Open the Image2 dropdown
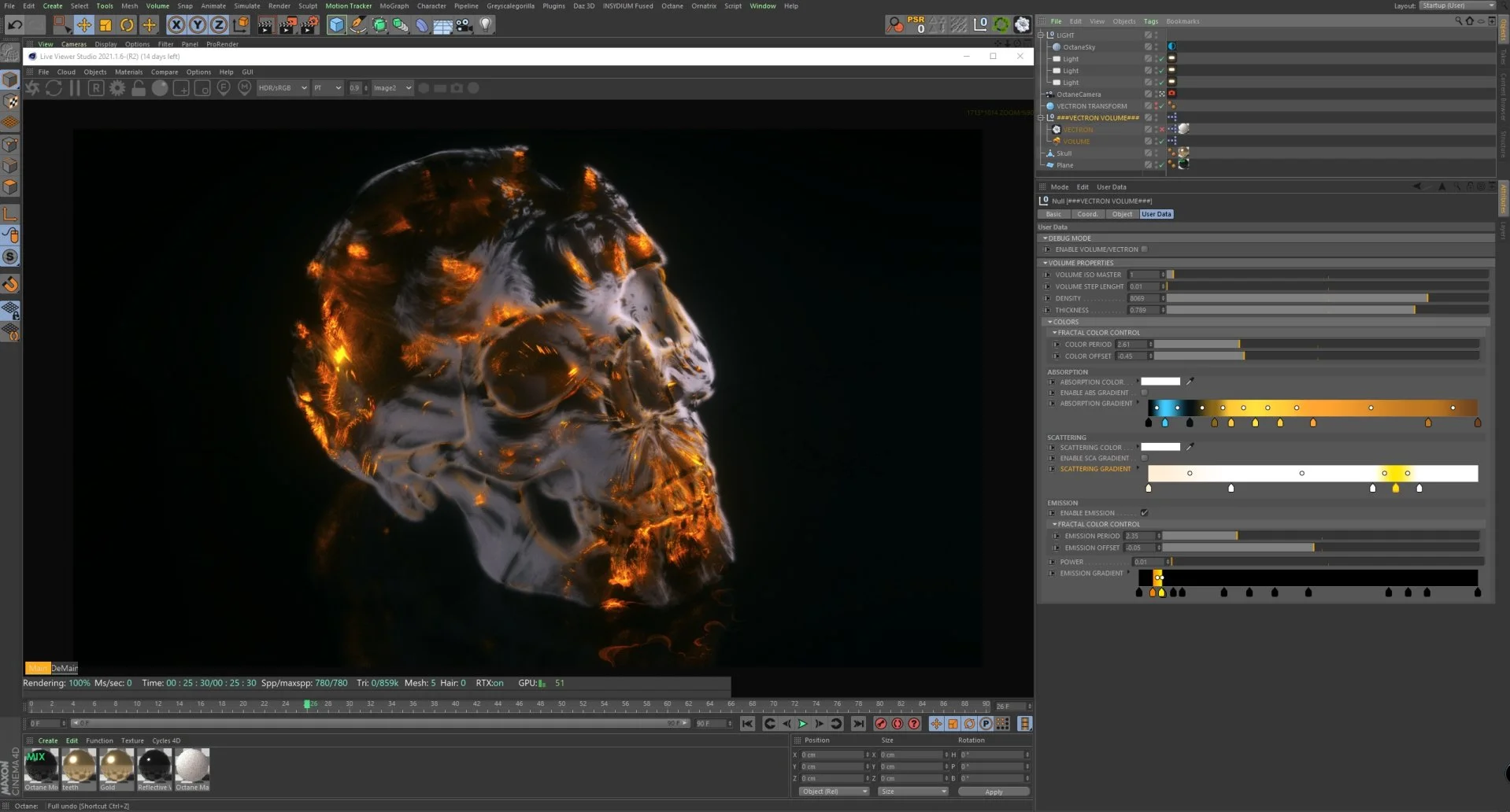Viewport: 1510px width, 812px height. [x=392, y=87]
